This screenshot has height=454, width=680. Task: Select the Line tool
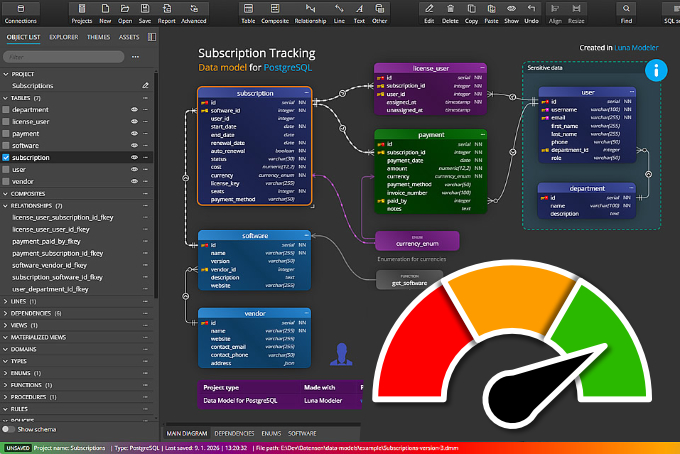click(339, 13)
